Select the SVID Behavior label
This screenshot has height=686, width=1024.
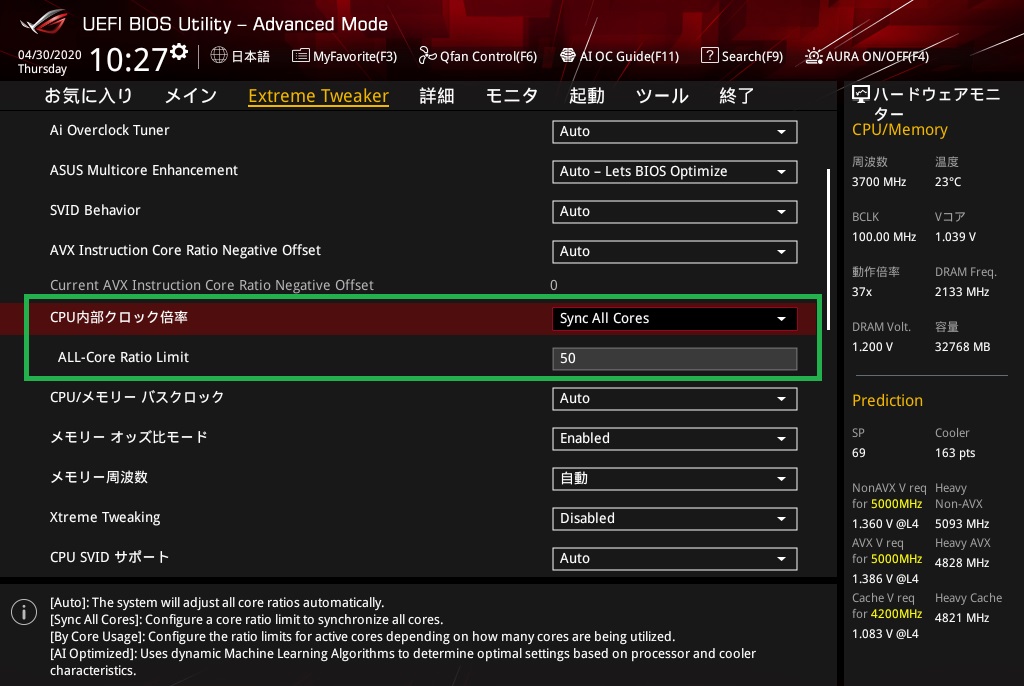click(95, 210)
